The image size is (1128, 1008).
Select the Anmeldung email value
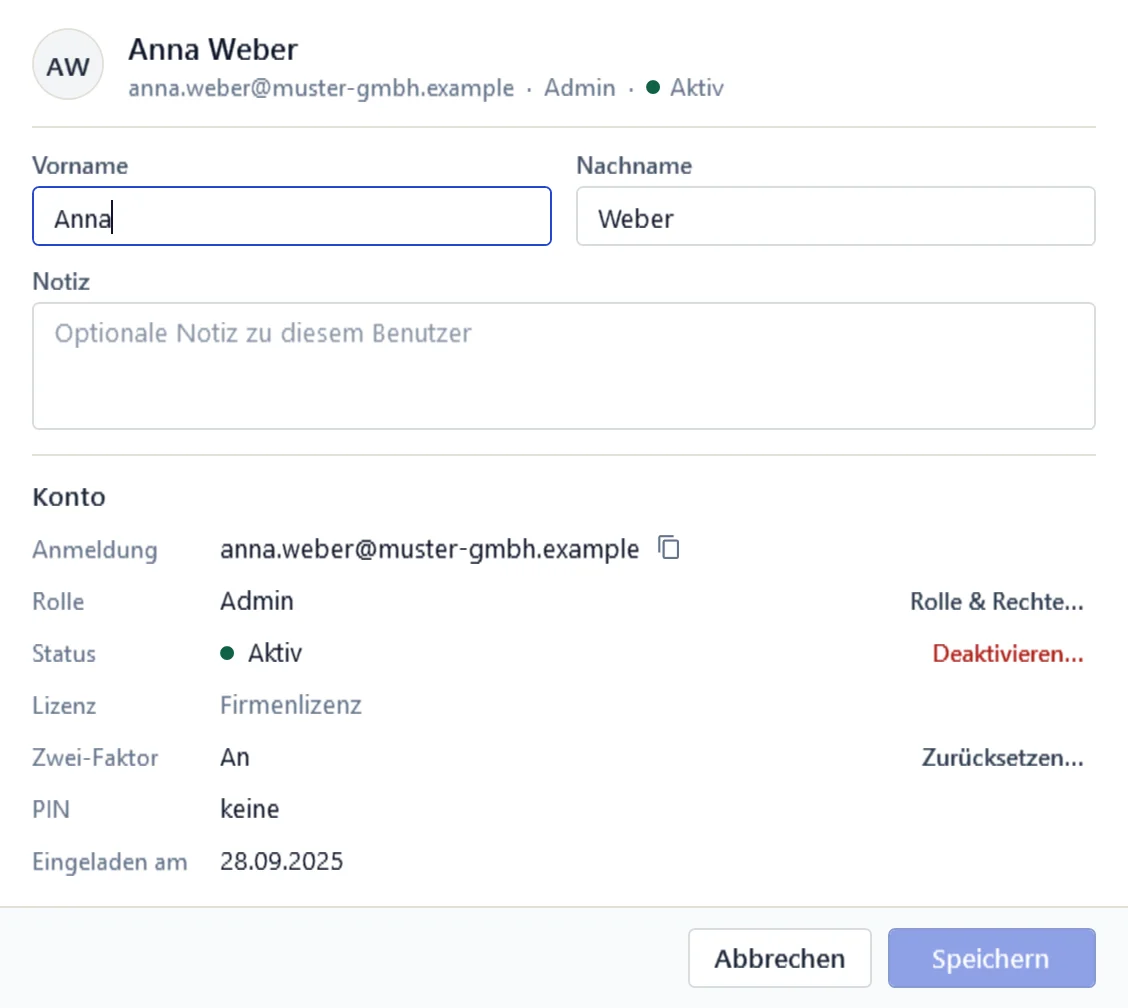coord(429,549)
